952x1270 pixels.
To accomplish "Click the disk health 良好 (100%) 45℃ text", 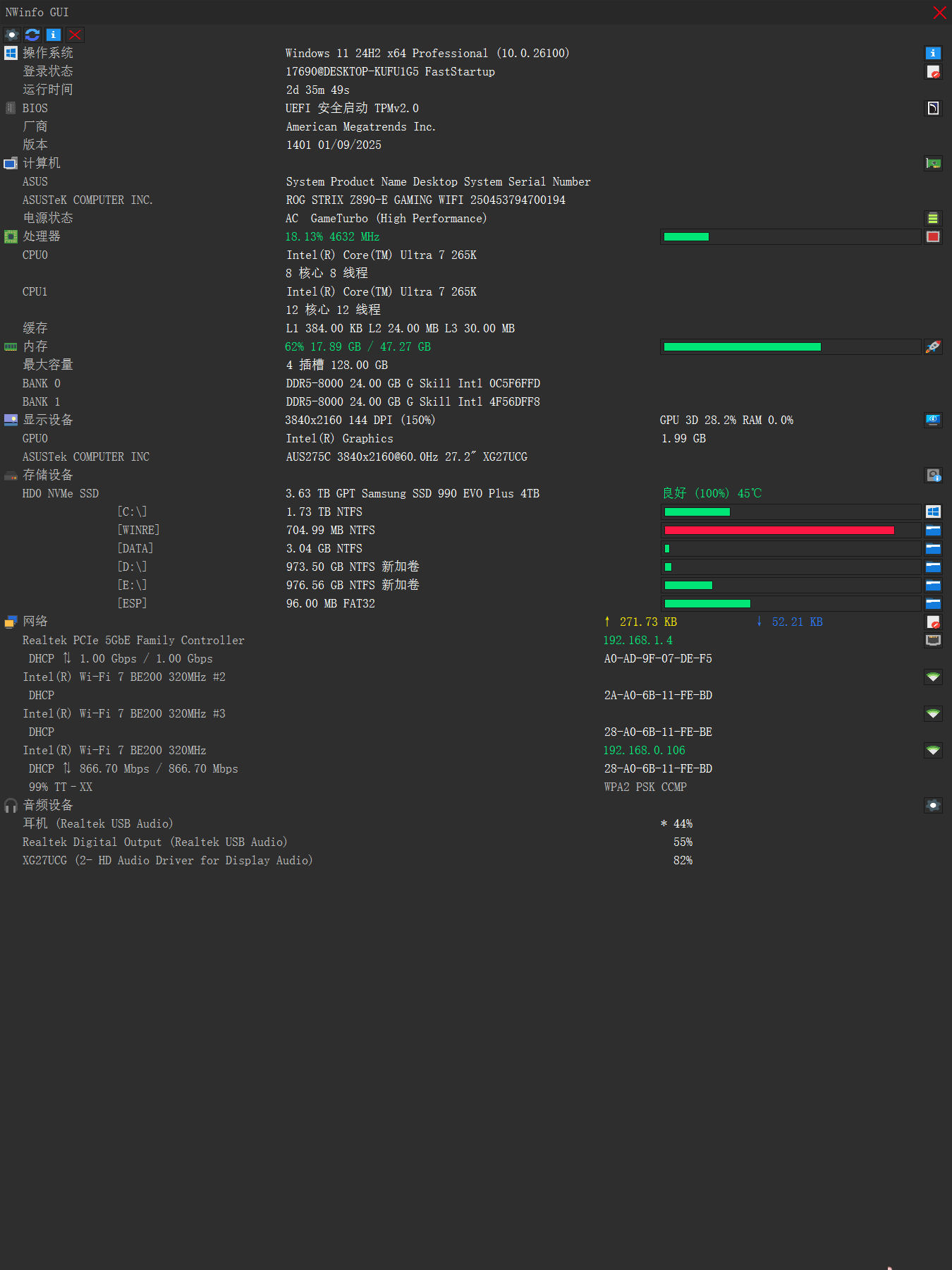I will point(712,493).
